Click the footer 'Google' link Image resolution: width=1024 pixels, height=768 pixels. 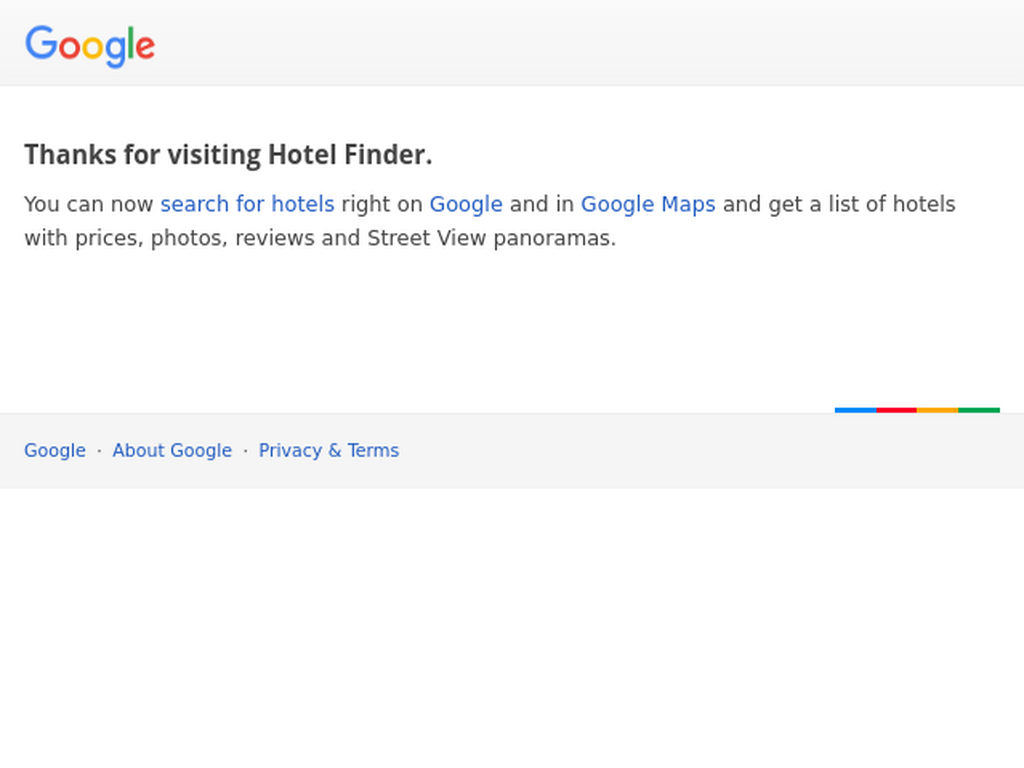pyautogui.click(x=55, y=451)
